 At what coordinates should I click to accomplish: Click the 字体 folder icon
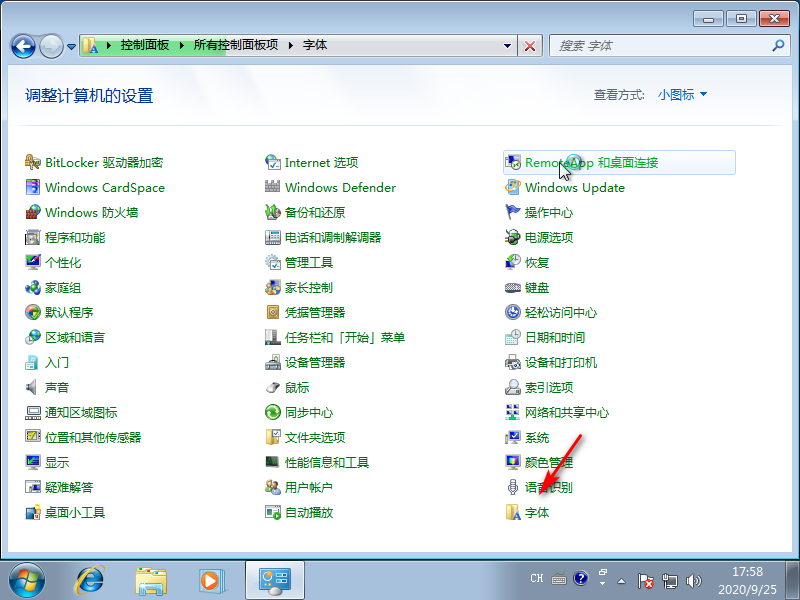point(513,513)
